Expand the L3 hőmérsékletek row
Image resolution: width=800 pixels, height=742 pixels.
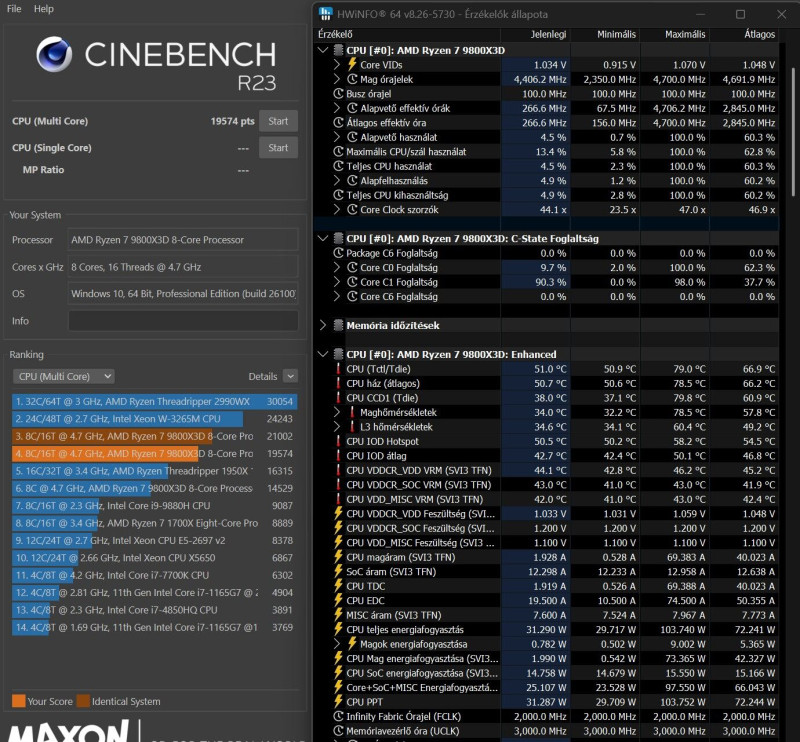[x=337, y=427]
